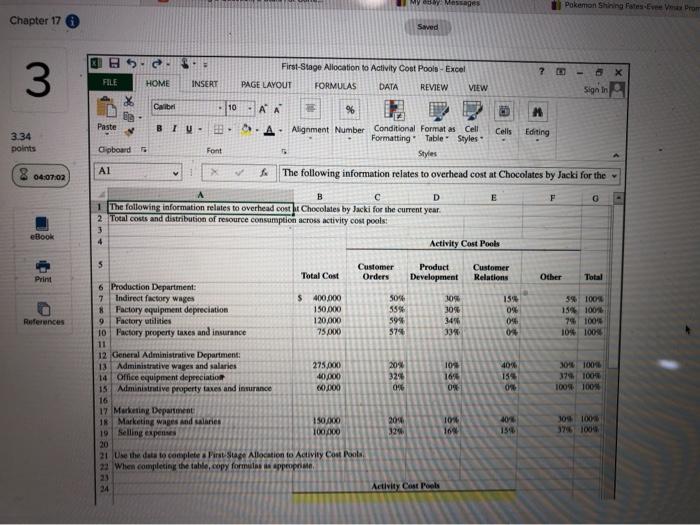Screen dimensions: 700x525
Task: Click the Save icon in quick access toolbar
Action: pyautogui.click(x=114, y=63)
